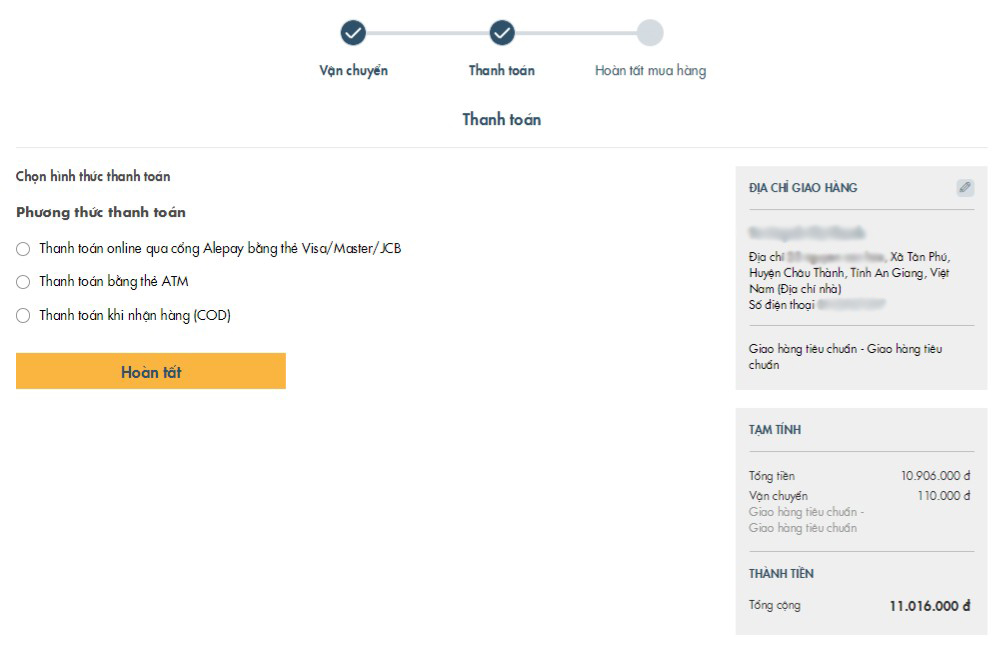Click the ĐỊA CHỈ GIAO HÀNG heading
994x647 pixels.
pos(803,188)
